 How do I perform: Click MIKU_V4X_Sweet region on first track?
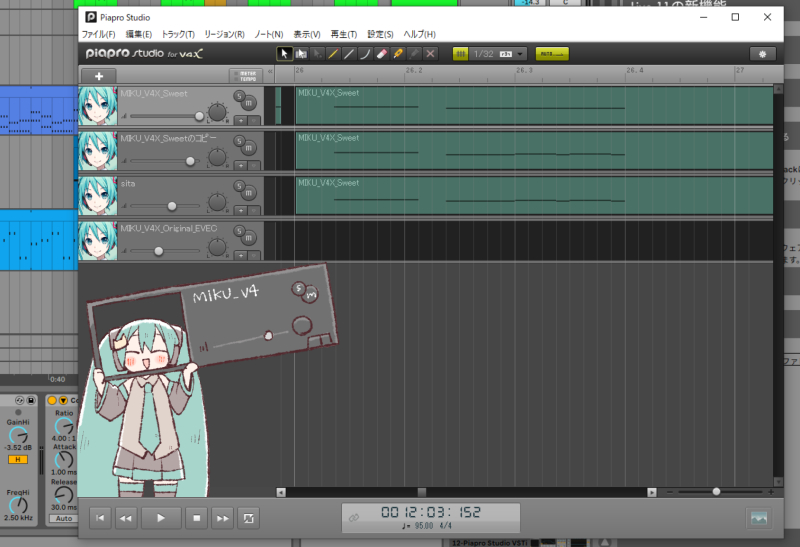click(x=534, y=106)
